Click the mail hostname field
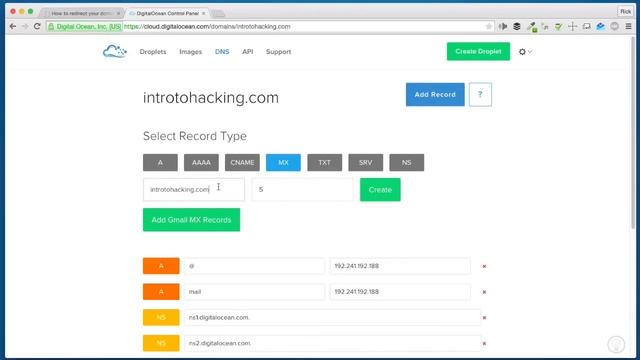Viewport: 640px width, 360px height. tap(254, 292)
